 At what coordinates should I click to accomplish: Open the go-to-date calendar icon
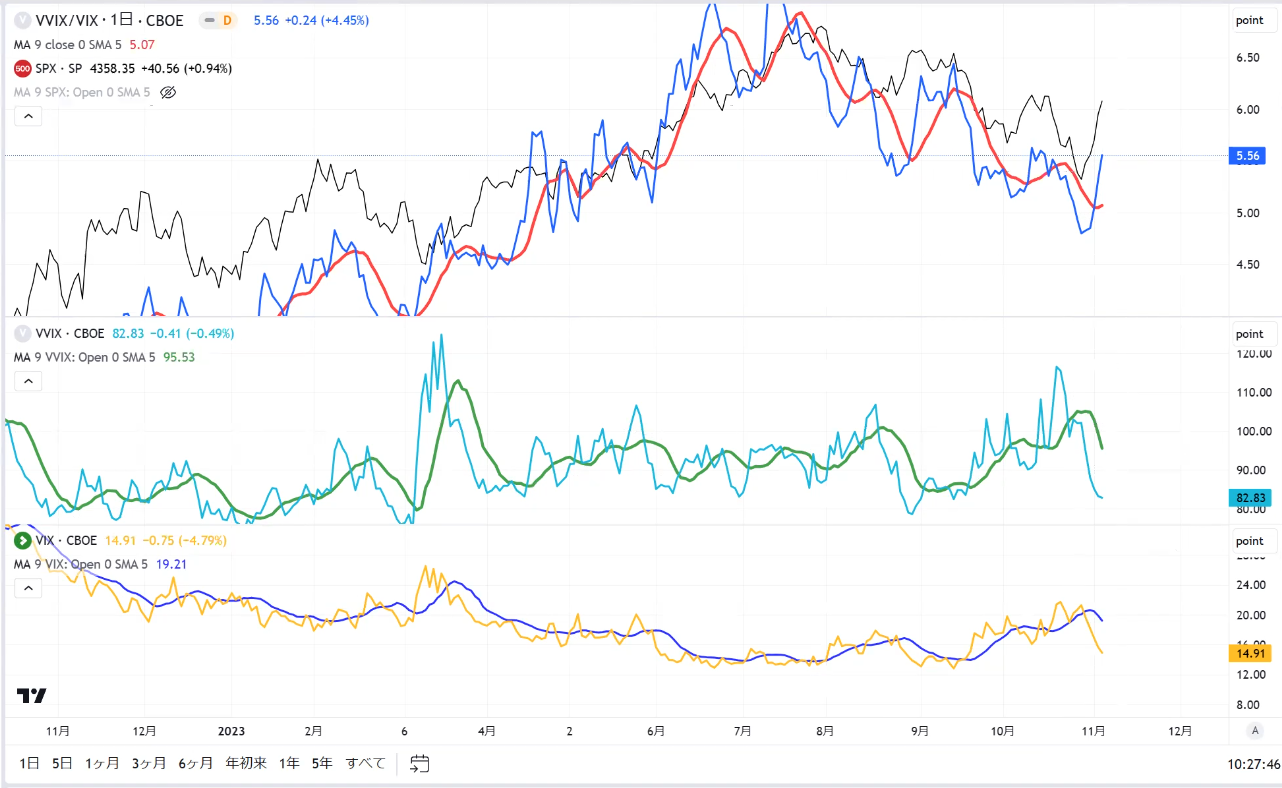420,763
